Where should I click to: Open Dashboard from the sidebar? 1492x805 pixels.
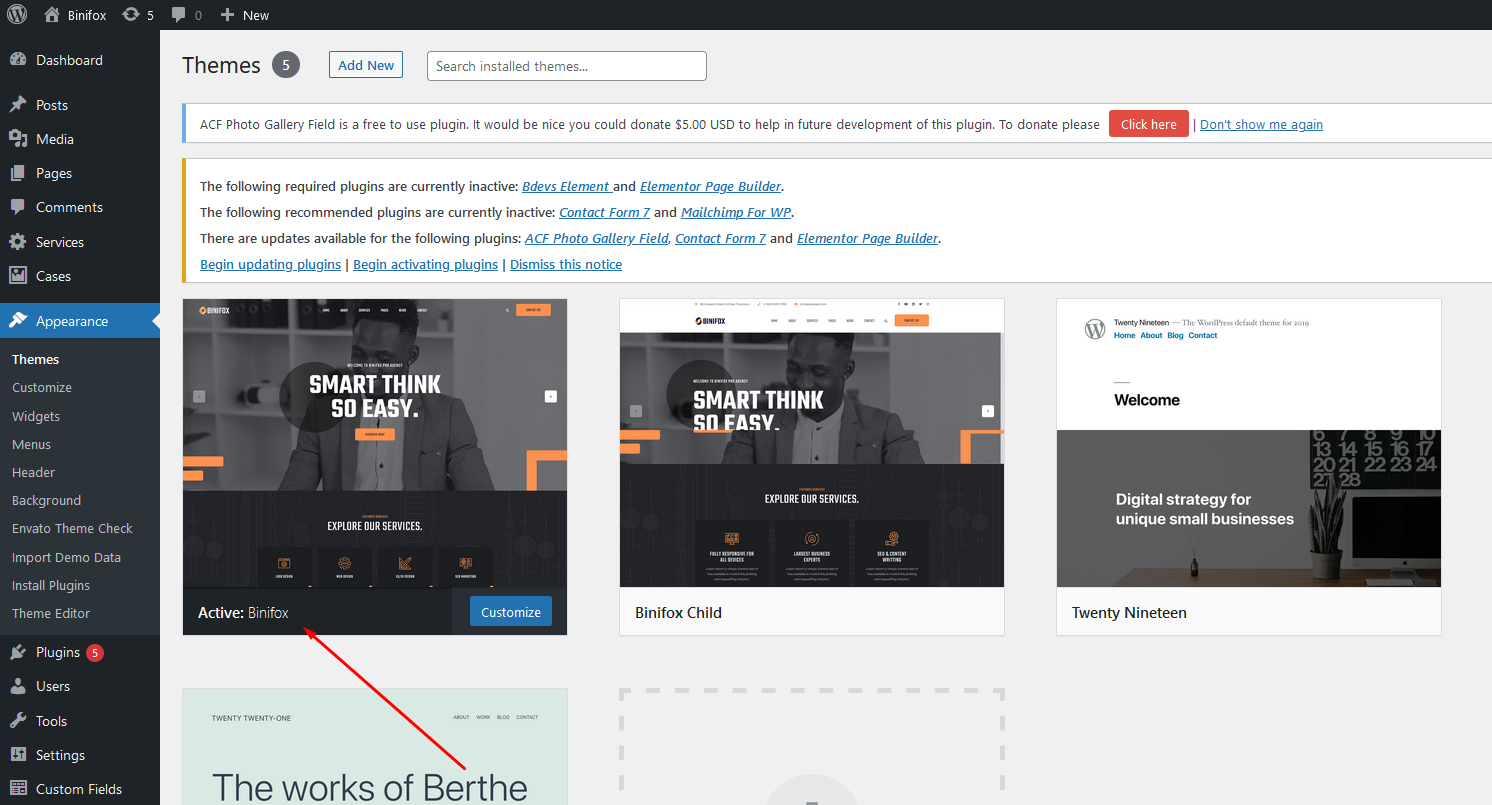pyautogui.click(x=69, y=60)
